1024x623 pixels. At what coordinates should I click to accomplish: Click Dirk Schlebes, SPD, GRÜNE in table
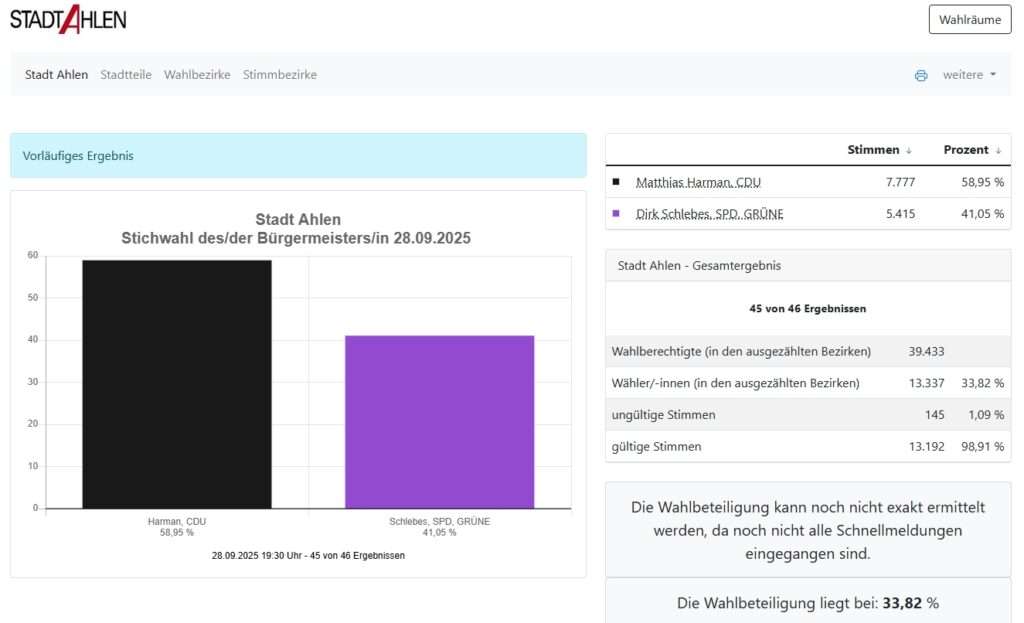tap(709, 213)
